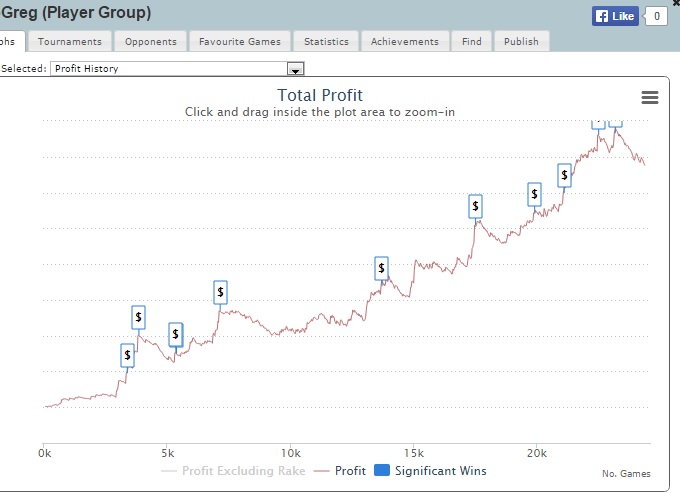Screen dimensions: 680x493
Task: Click the significant win marker near 3k games
Action: (x=128, y=355)
